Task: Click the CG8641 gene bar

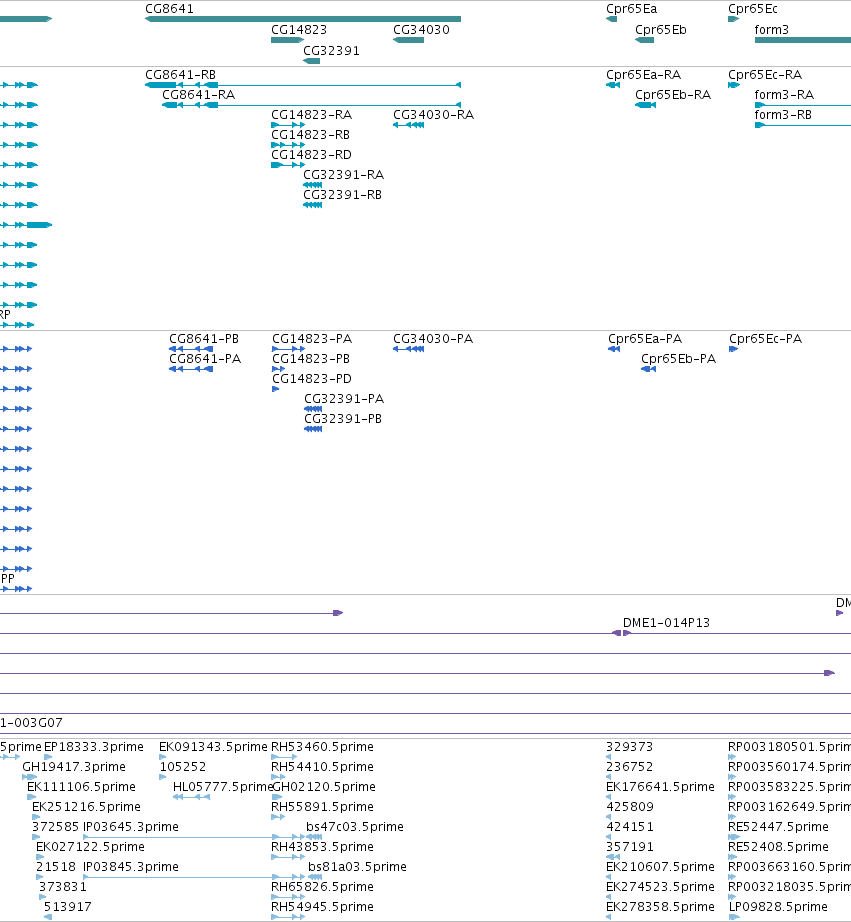Action: tap(303, 19)
